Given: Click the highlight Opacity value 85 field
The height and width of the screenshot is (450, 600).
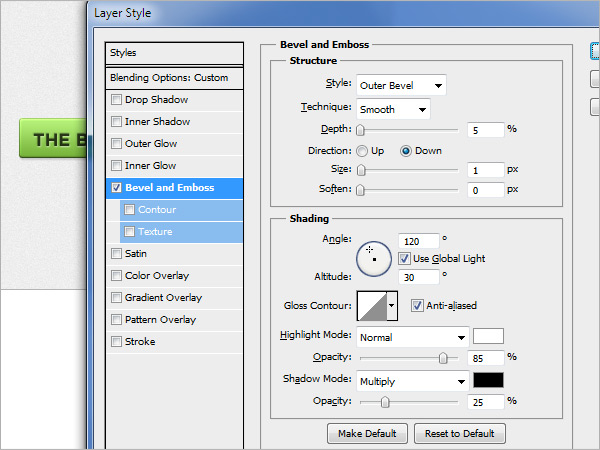Looking at the screenshot, I should click(x=486, y=358).
